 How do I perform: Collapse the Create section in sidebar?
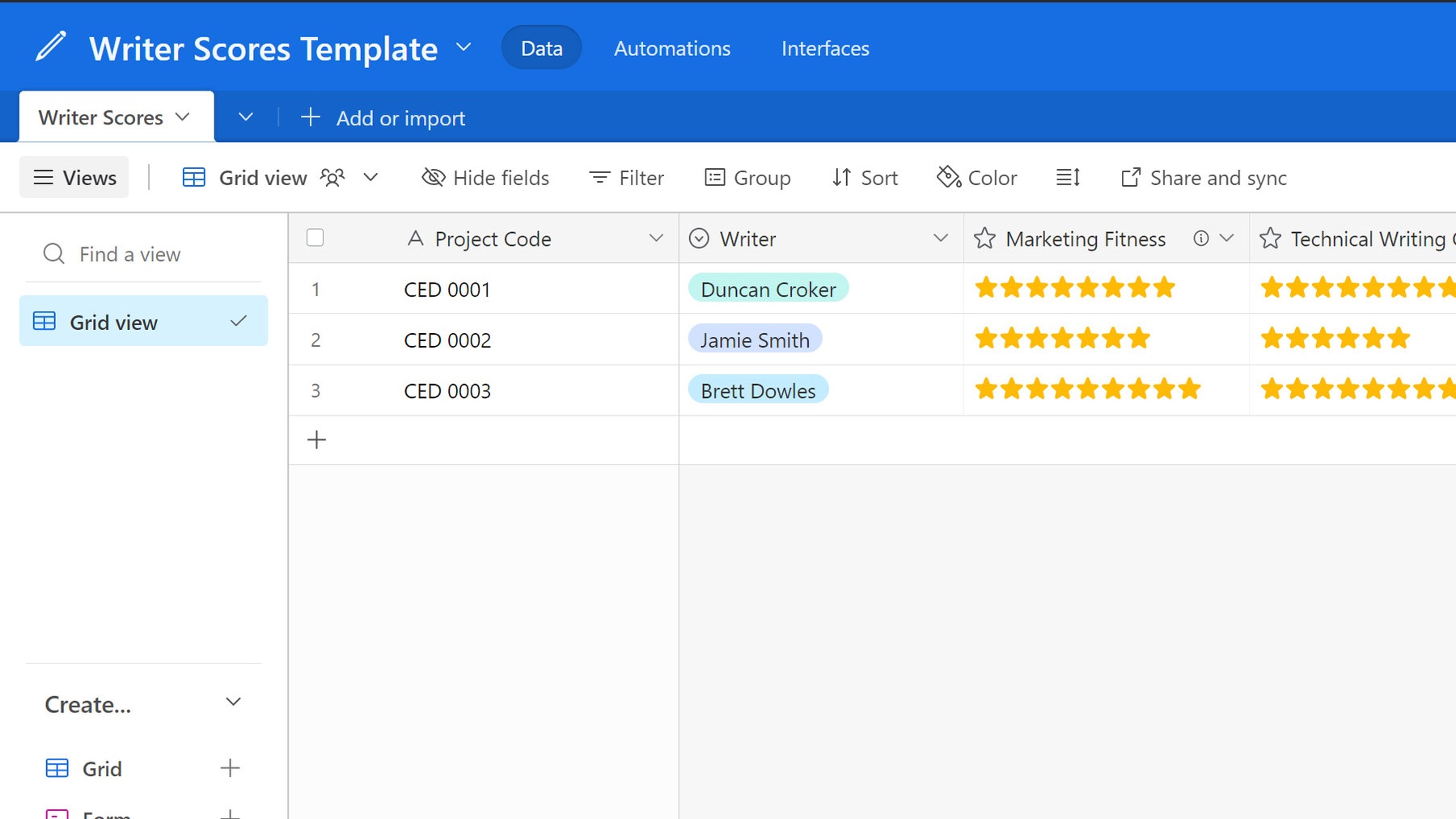tap(233, 702)
